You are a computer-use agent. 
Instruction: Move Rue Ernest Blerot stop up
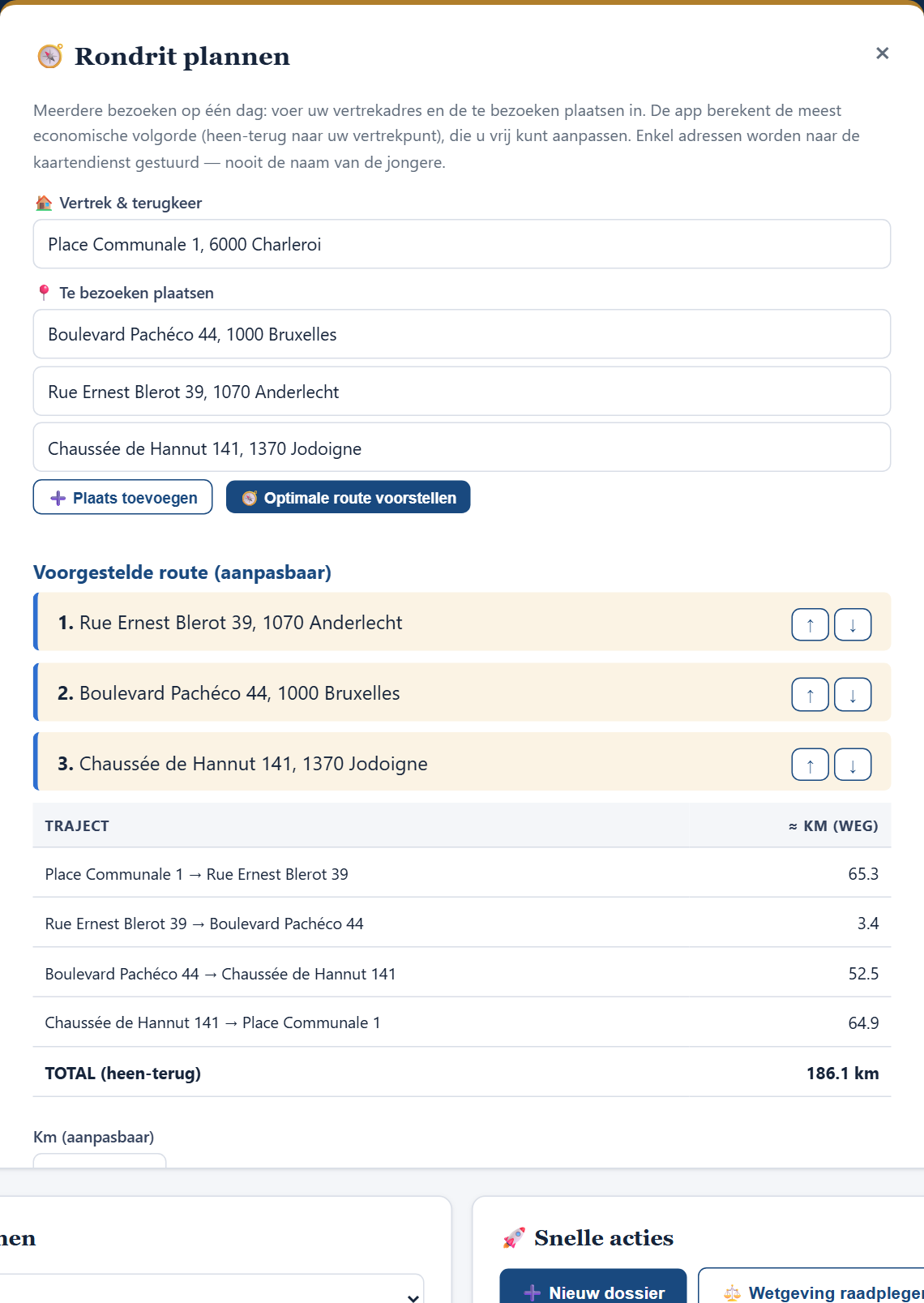pos(810,624)
